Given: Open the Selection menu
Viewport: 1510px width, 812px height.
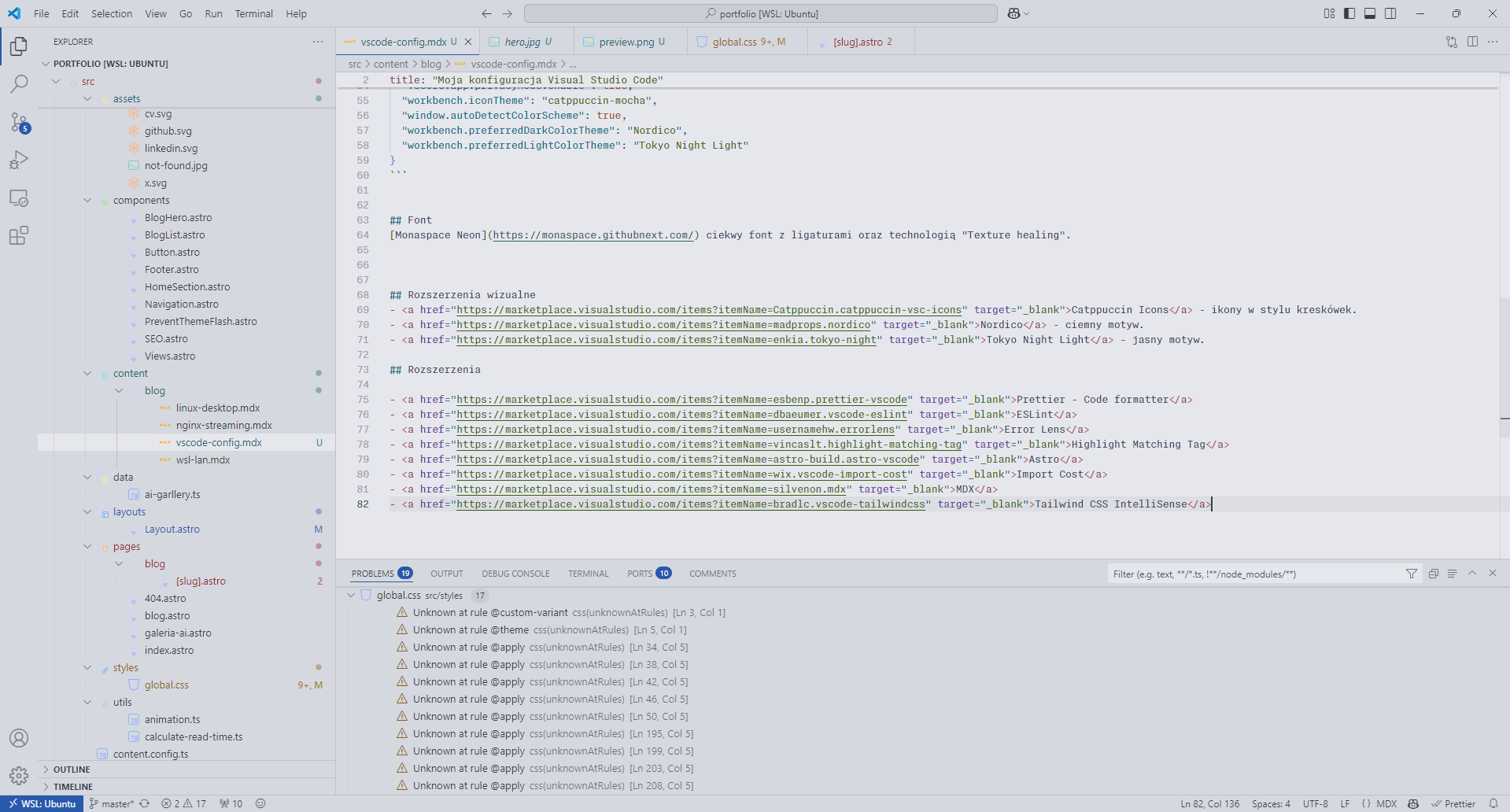Looking at the screenshot, I should tap(112, 13).
